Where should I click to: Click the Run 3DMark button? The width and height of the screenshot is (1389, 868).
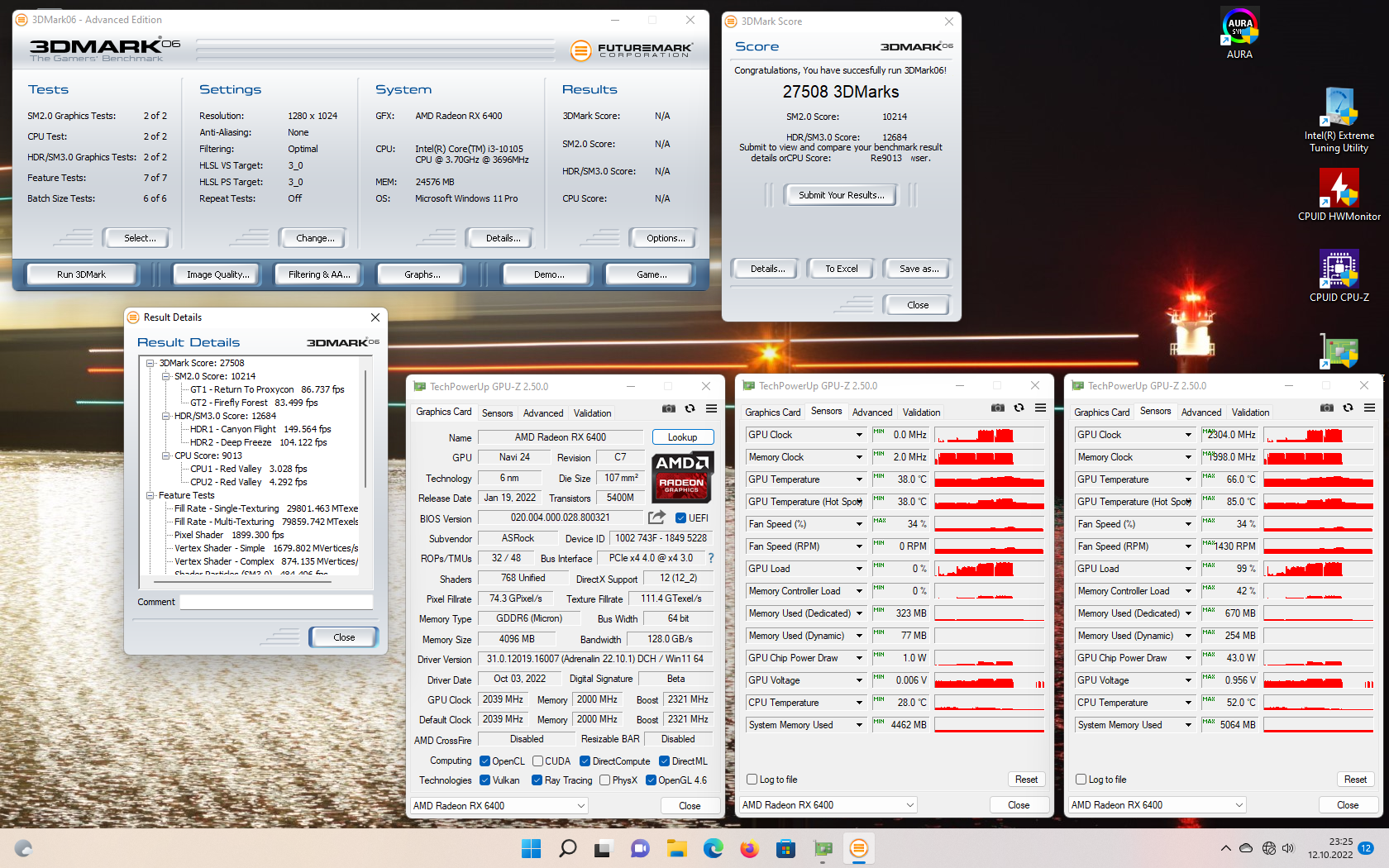(81, 274)
